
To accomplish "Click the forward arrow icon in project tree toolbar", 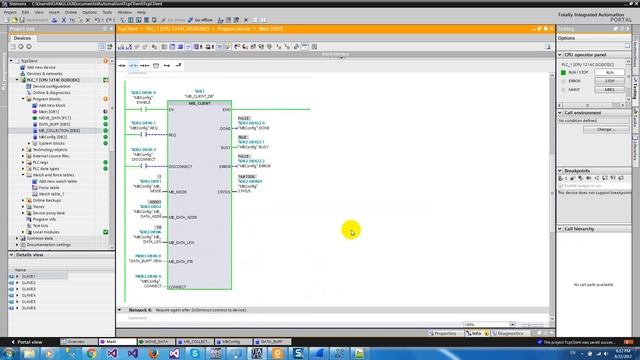I will (29, 47).
